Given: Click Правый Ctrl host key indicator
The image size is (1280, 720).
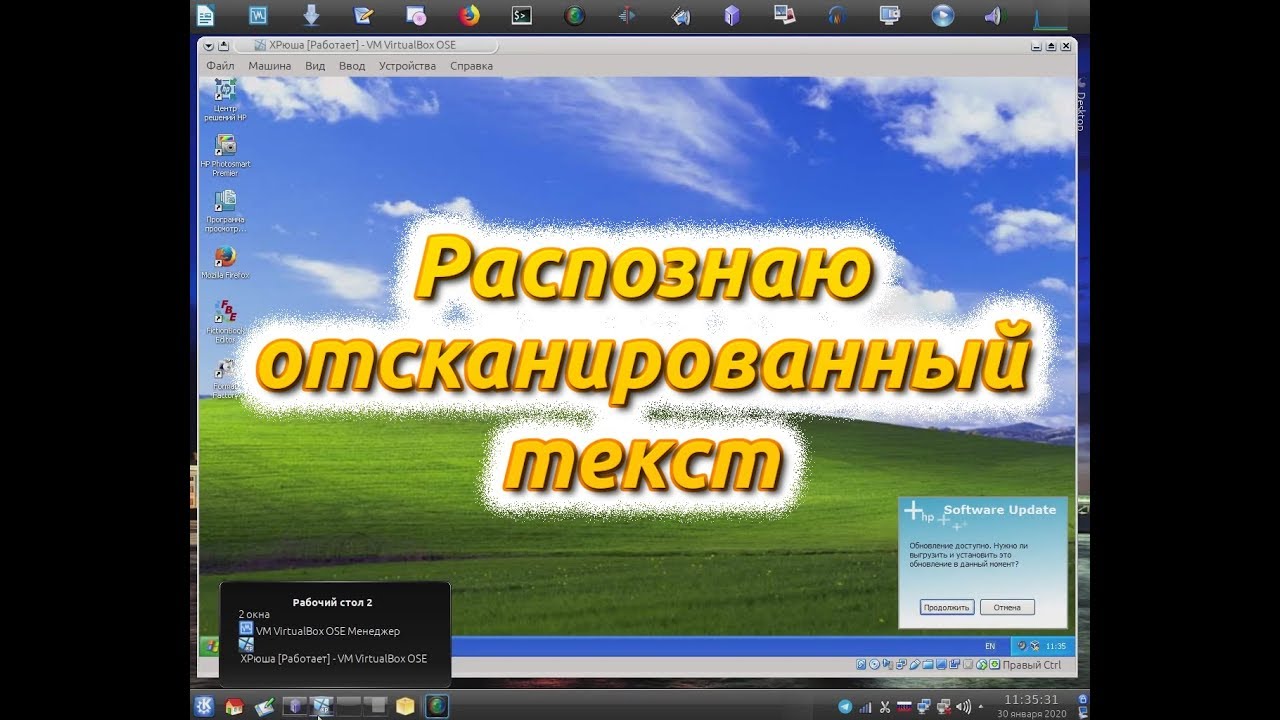Looking at the screenshot, I should tap(1031, 665).
